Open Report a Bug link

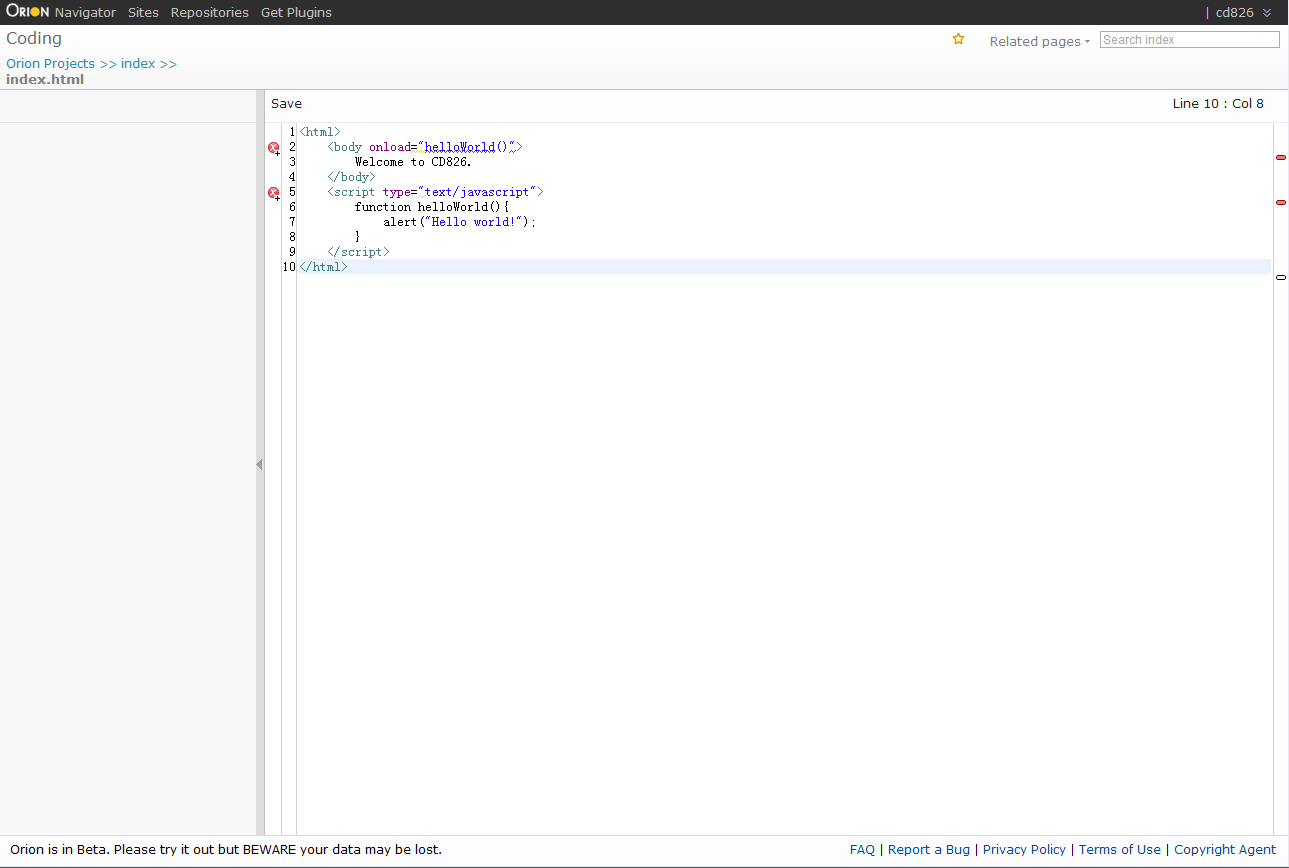point(929,849)
